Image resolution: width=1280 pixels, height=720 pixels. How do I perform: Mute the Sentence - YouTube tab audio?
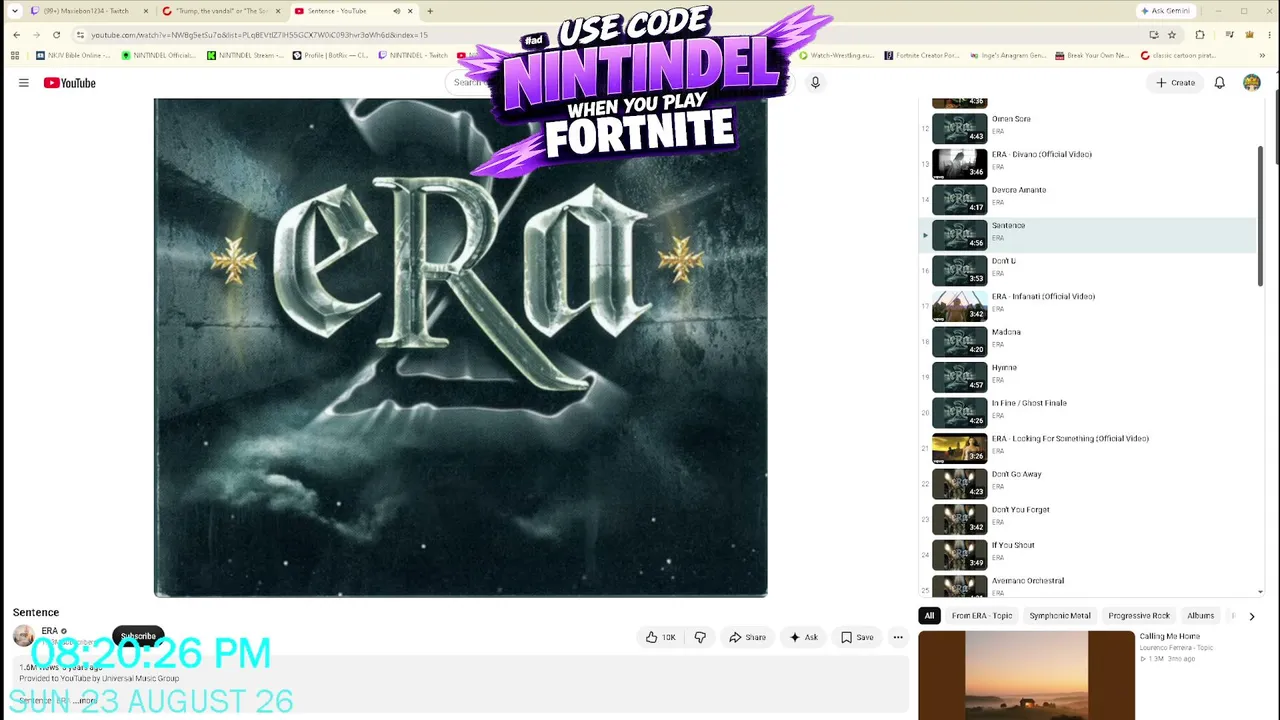pyautogui.click(x=396, y=11)
